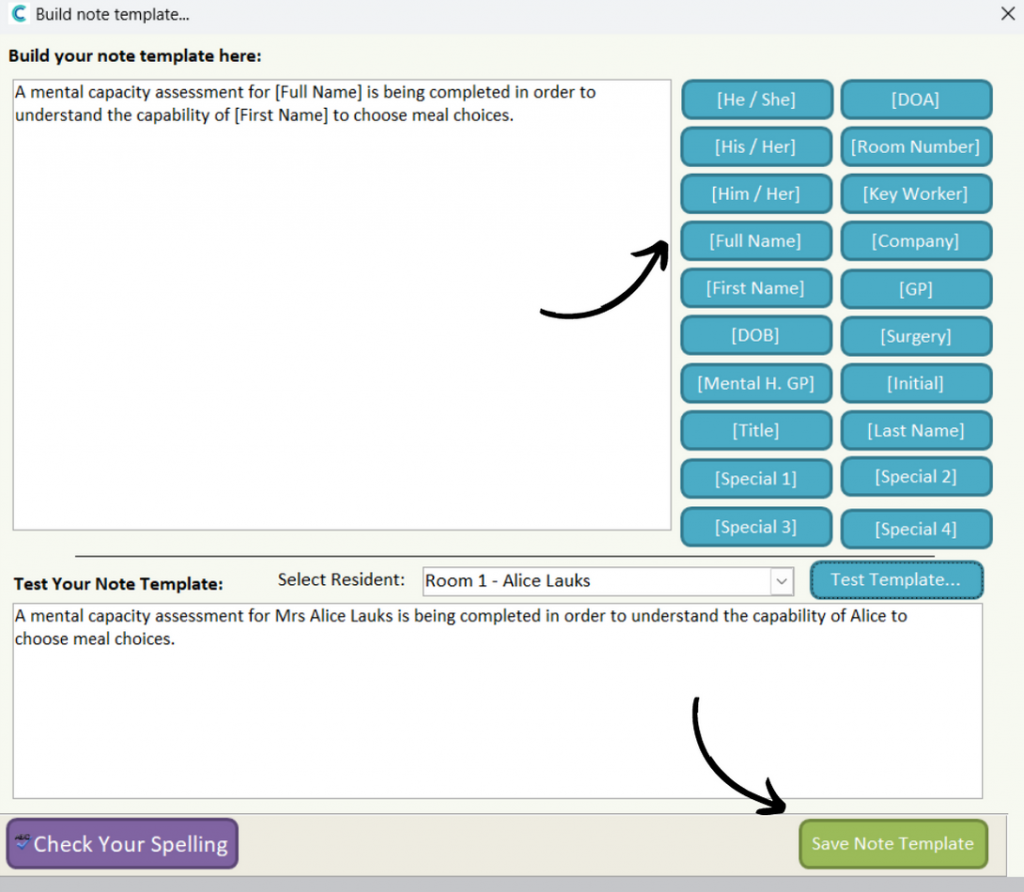
Task: Insert the [Special 2] placeholder
Action: point(916,477)
